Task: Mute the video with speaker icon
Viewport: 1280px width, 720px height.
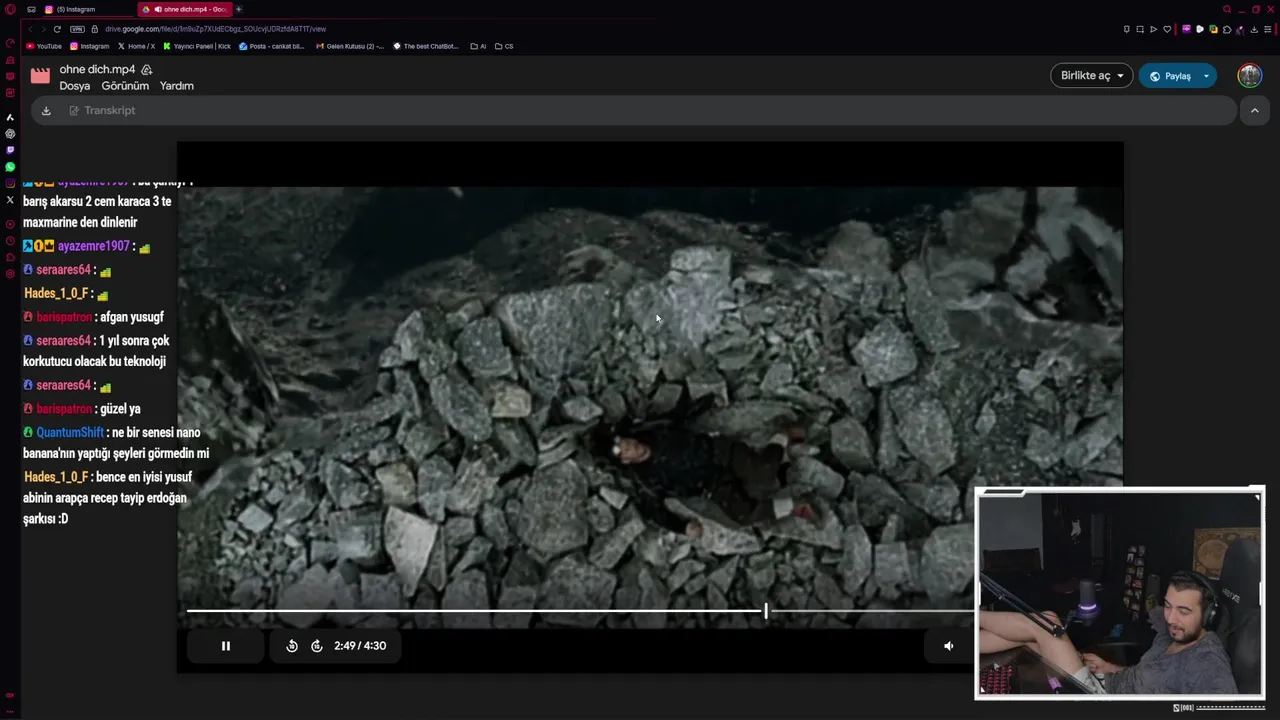Action: tap(949, 646)
